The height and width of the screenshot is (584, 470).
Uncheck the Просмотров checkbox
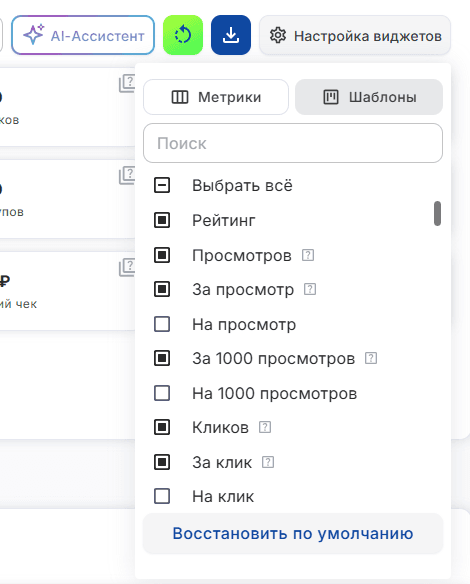coord(162,255)
